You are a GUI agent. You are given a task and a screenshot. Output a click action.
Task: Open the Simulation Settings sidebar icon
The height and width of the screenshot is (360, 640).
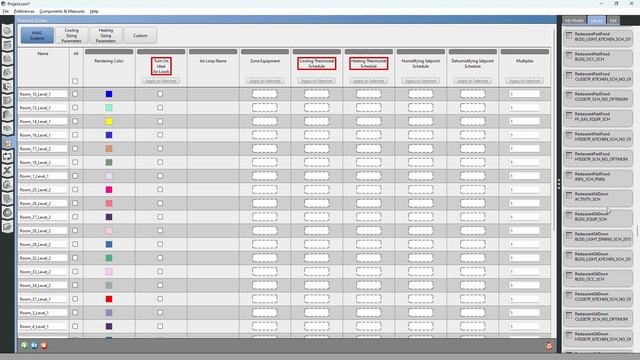pyautogui.click(x=7, y=184)
